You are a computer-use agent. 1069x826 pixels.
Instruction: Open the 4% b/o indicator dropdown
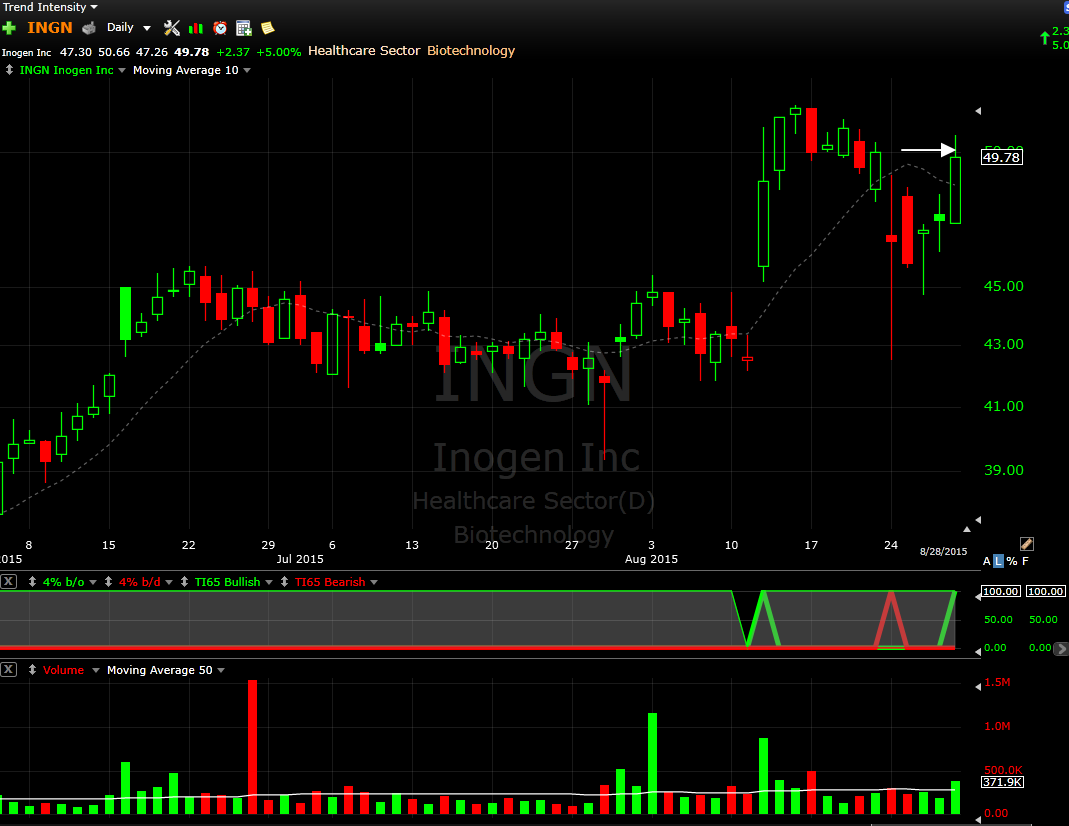tap(93, 582)
